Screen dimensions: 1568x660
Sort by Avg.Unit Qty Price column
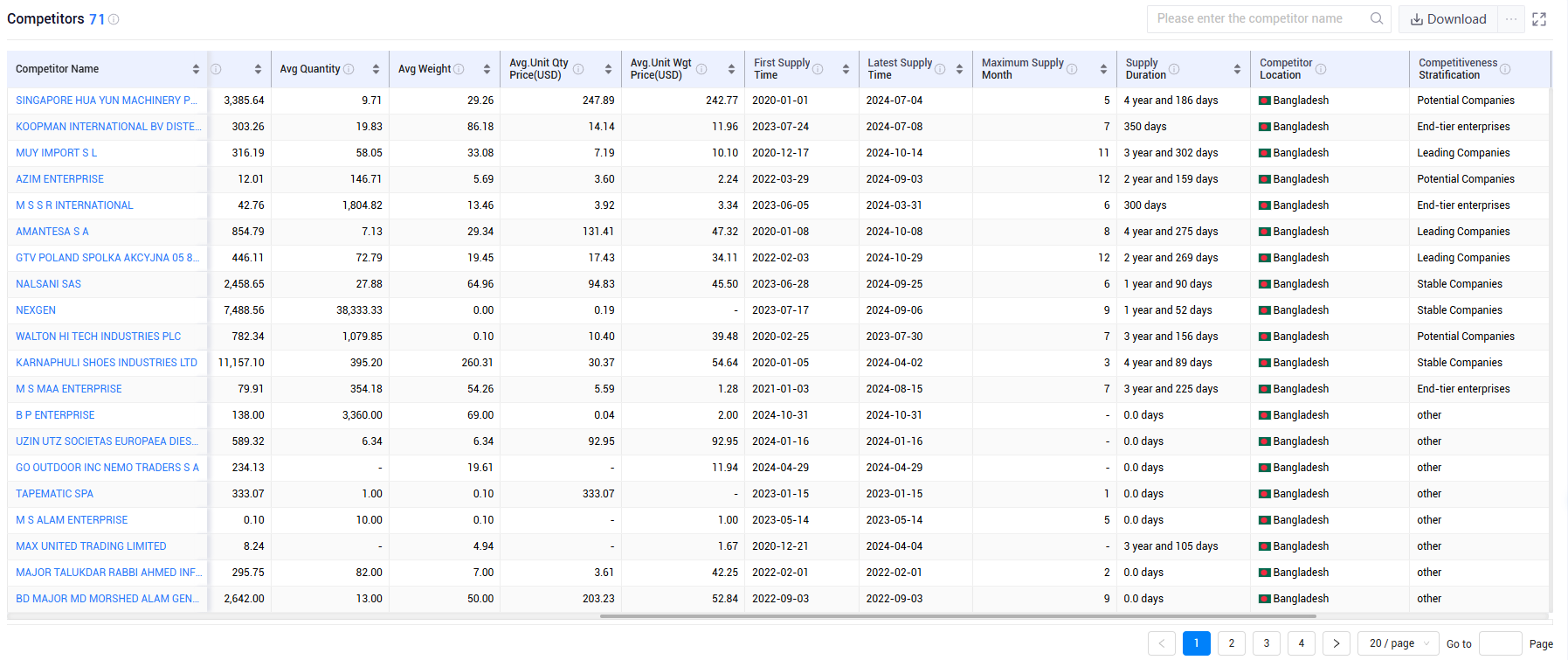click(x=608, y=69)
